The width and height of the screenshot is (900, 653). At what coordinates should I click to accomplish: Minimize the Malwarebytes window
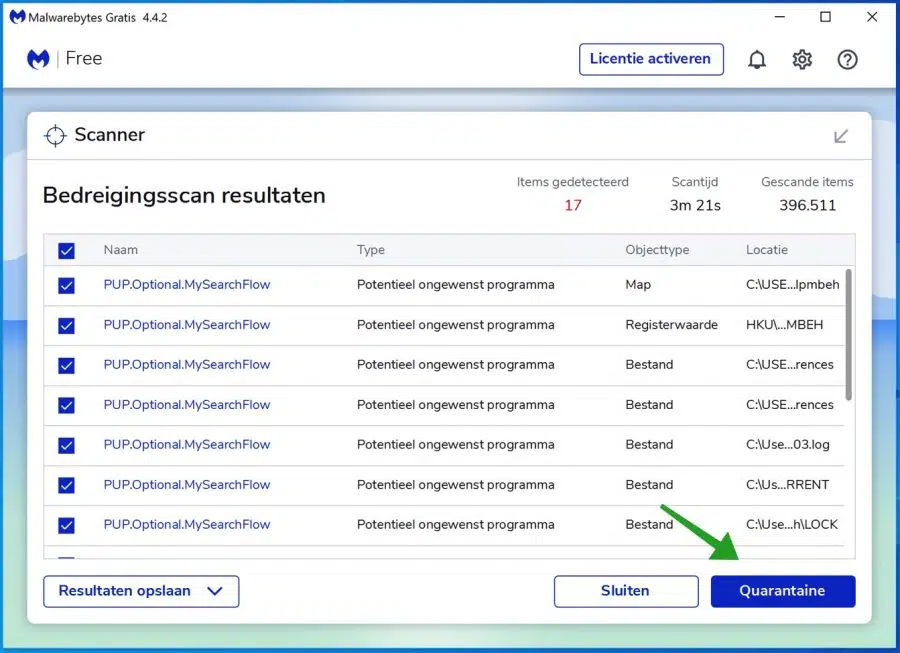pyautogui.click(x=779, y=17)
